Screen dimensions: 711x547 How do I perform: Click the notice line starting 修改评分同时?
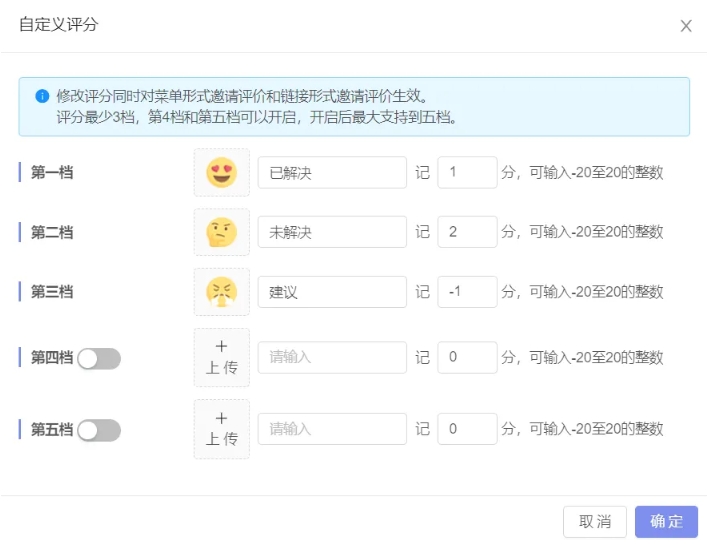242,96
